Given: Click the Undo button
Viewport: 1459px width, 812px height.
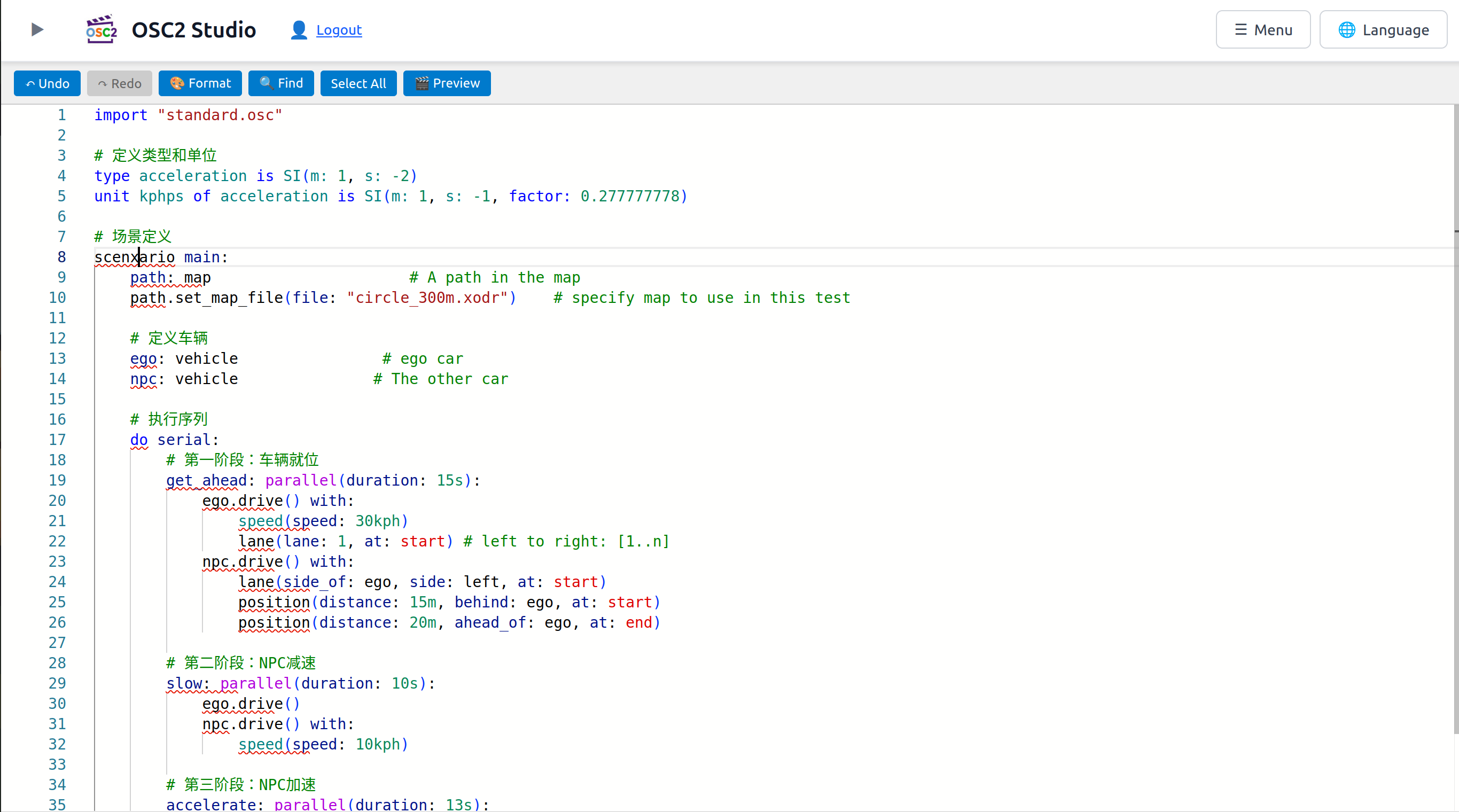Looking at the screenshot, I should tap(47, 83).
